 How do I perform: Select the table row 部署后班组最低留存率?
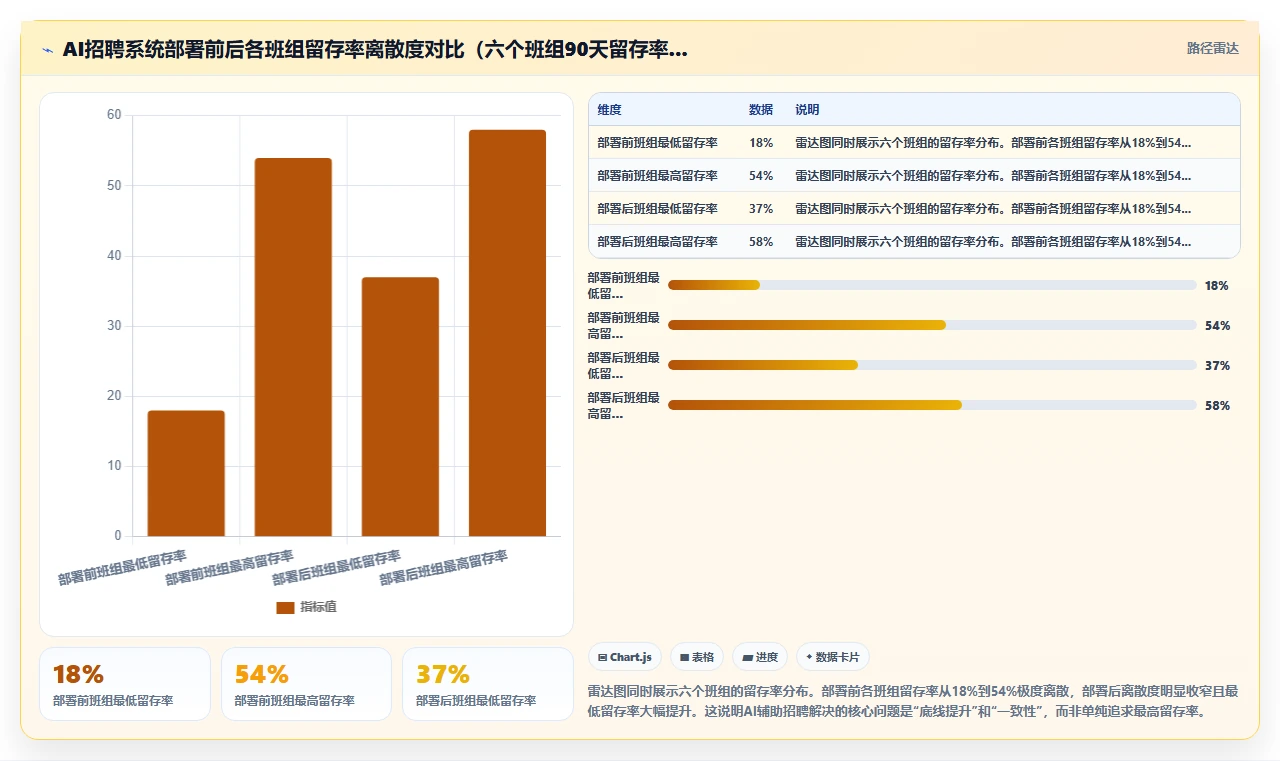[914, 209]
